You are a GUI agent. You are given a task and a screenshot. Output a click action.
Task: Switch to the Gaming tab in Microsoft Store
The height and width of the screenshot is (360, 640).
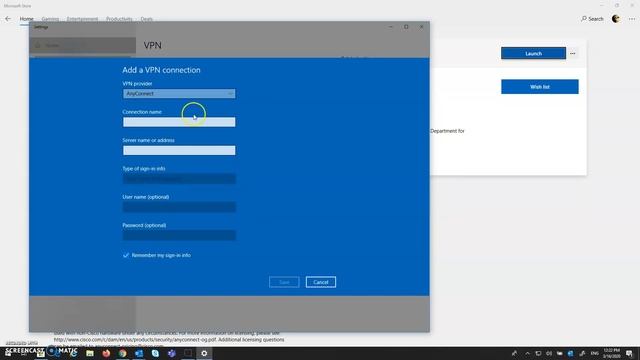pyautogui.click(x=50, y=19)
